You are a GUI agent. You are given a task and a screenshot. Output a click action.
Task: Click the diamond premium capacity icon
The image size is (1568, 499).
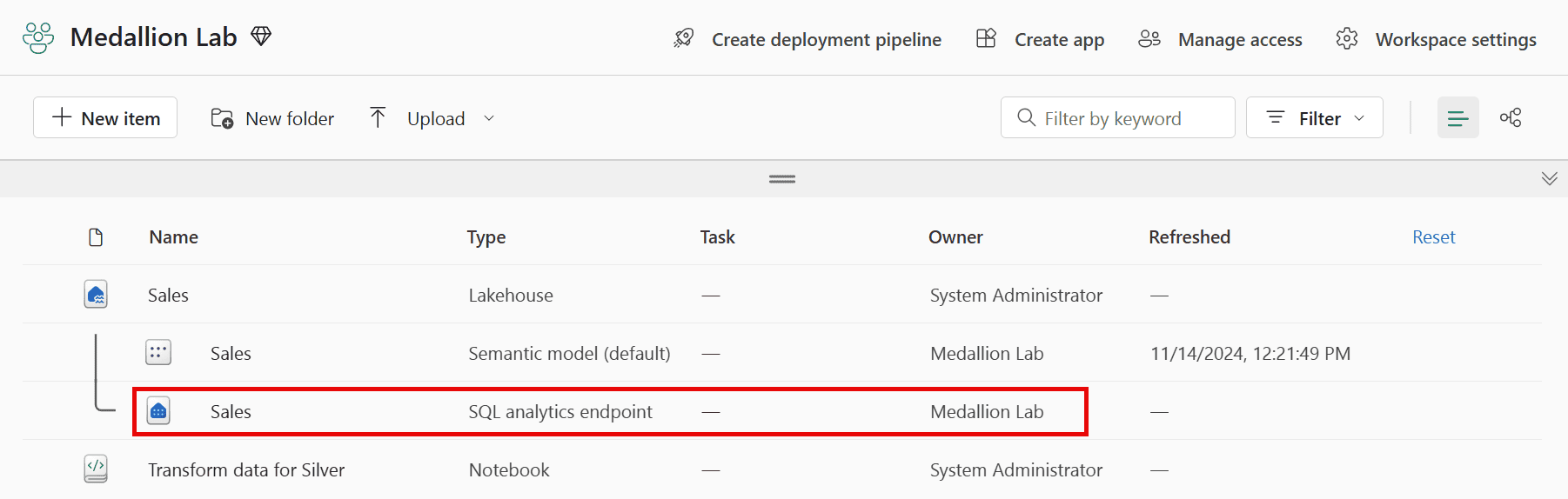click(261, 37)
